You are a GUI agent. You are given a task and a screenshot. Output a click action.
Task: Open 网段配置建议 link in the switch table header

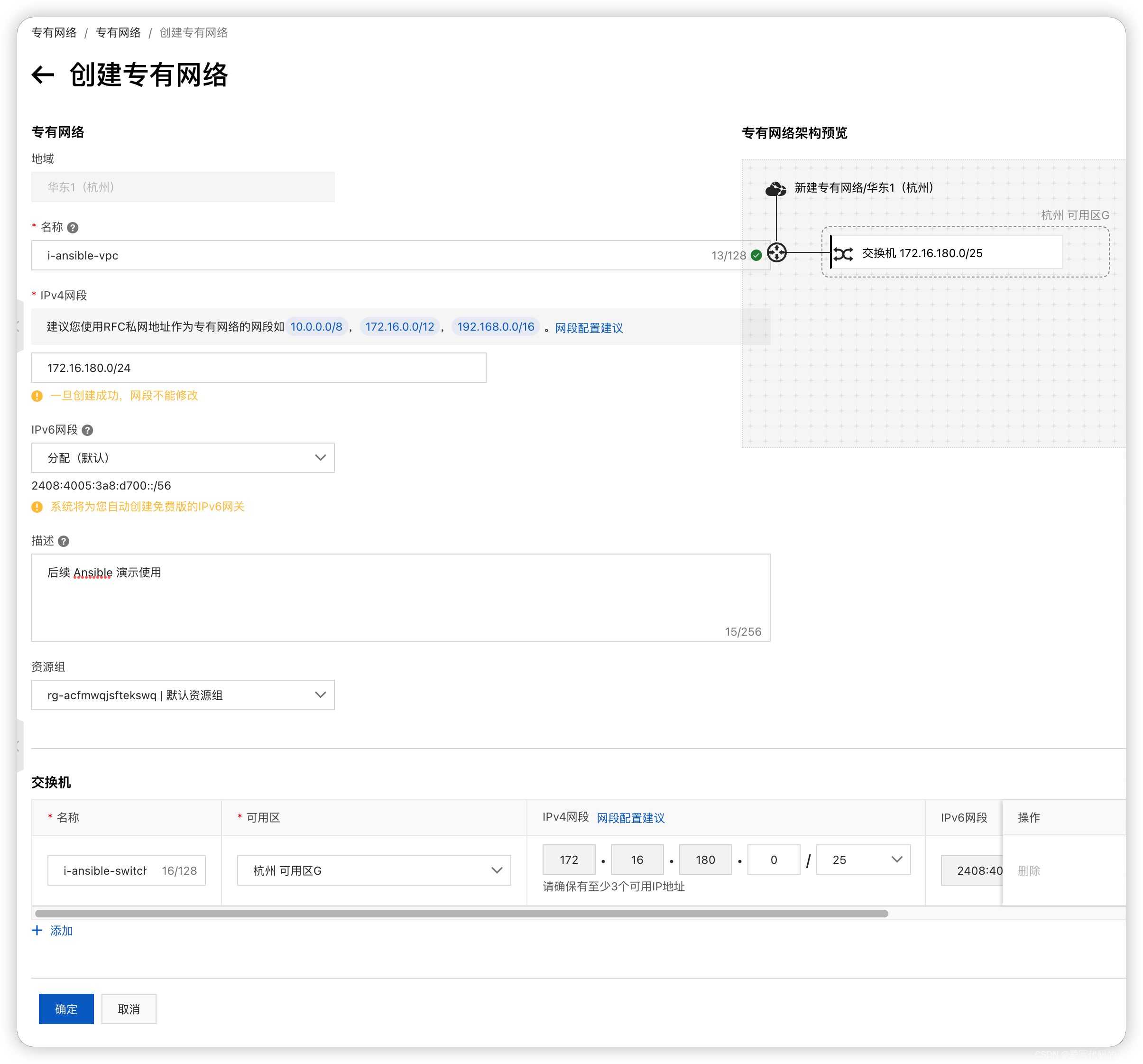(630, 818)
